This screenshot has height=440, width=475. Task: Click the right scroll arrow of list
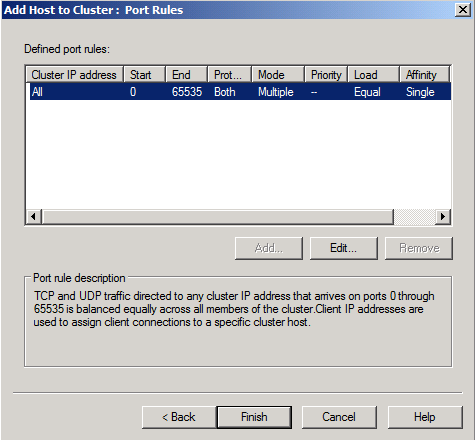(x=443, y=217)
